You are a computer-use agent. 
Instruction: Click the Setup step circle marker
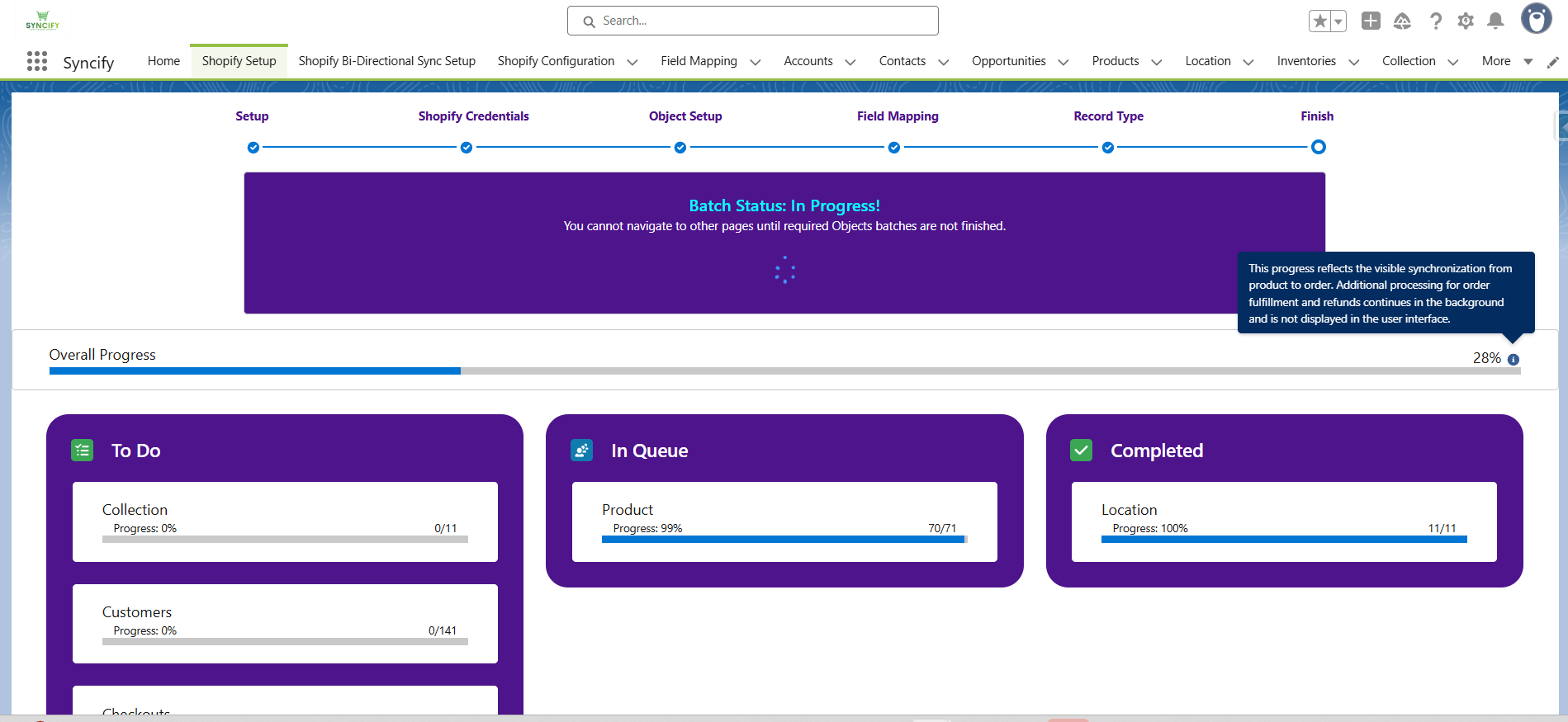(x=253, y=148)
